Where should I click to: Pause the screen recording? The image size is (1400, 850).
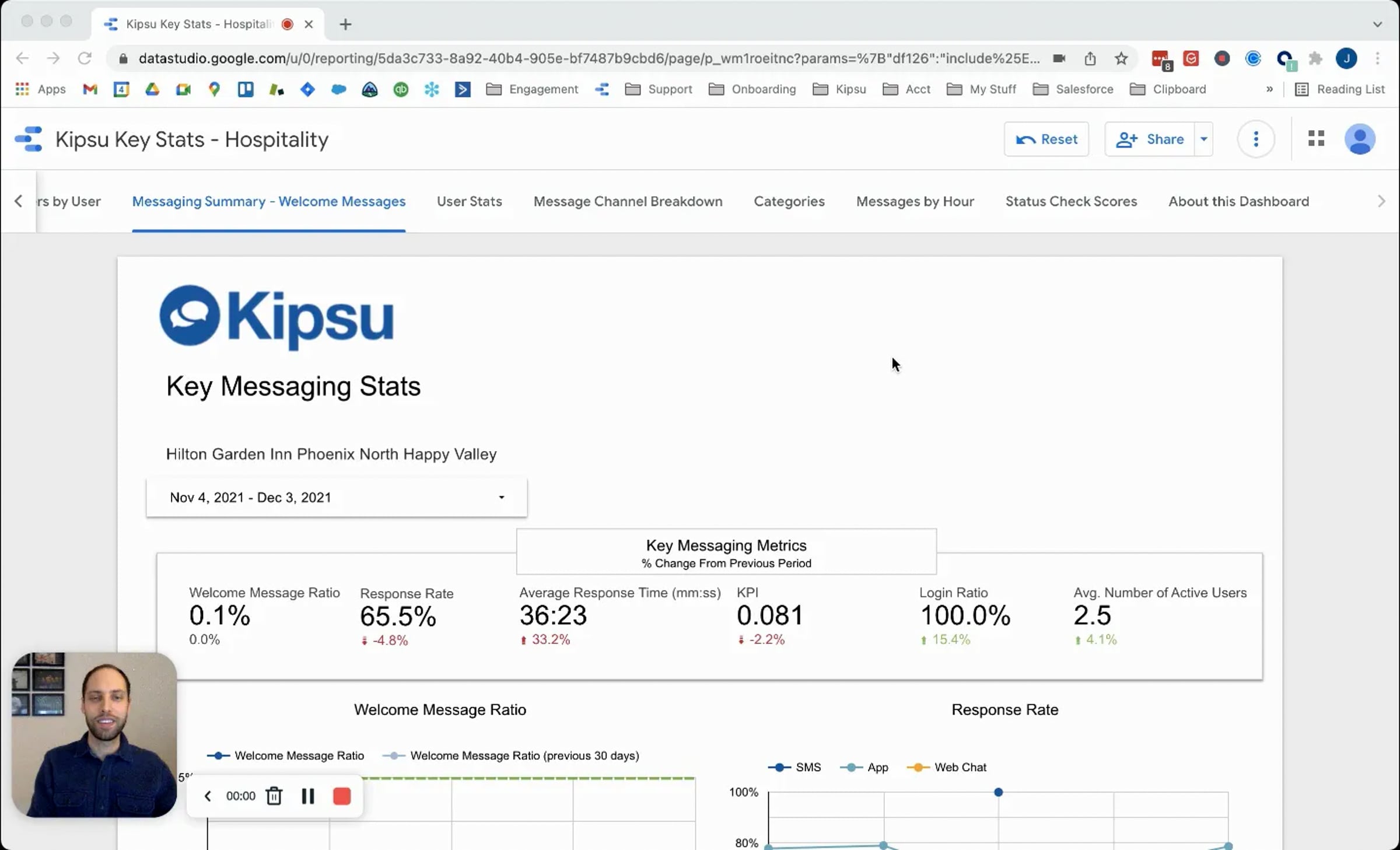308,796
